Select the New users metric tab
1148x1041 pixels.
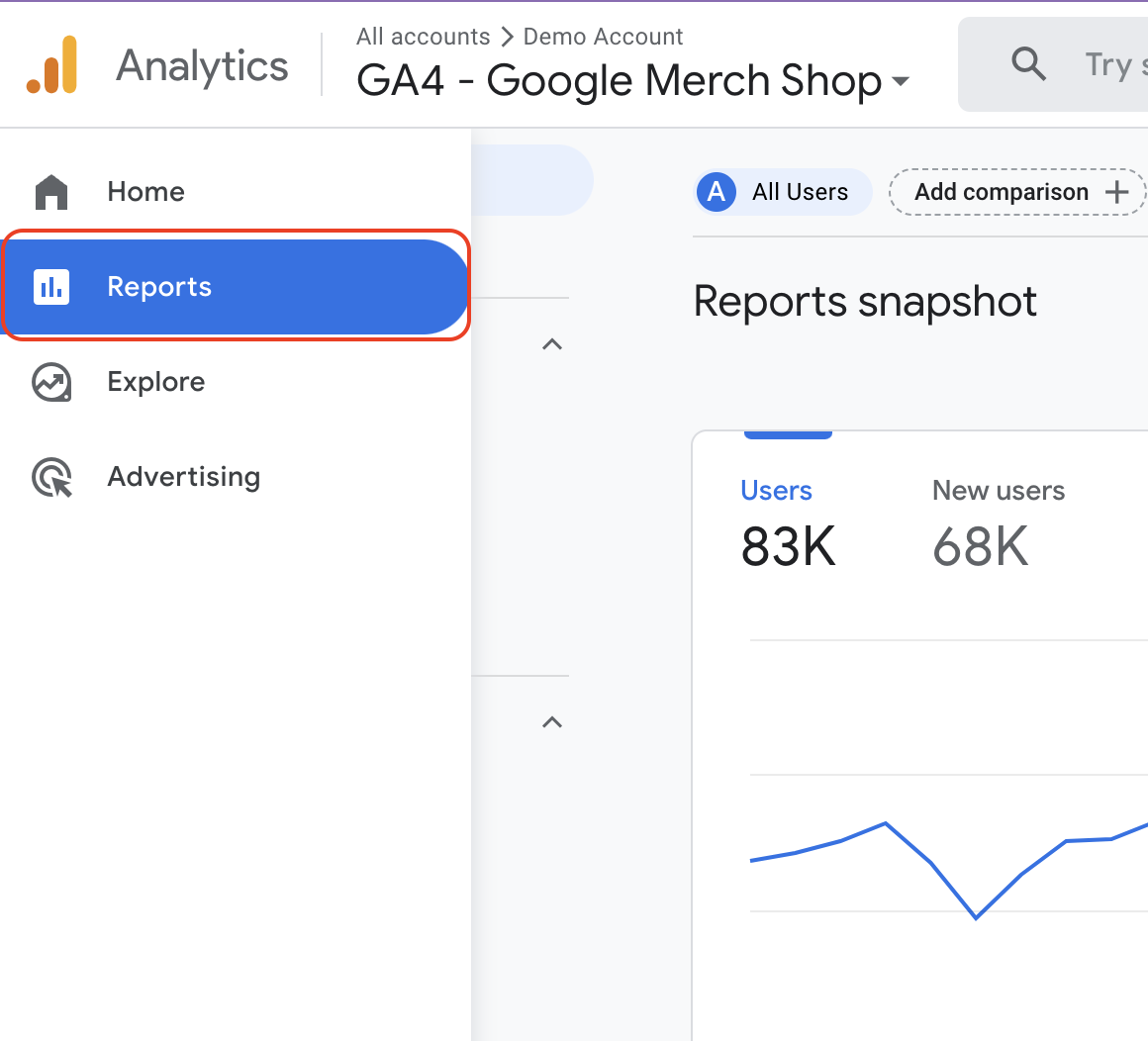[998, 521]
